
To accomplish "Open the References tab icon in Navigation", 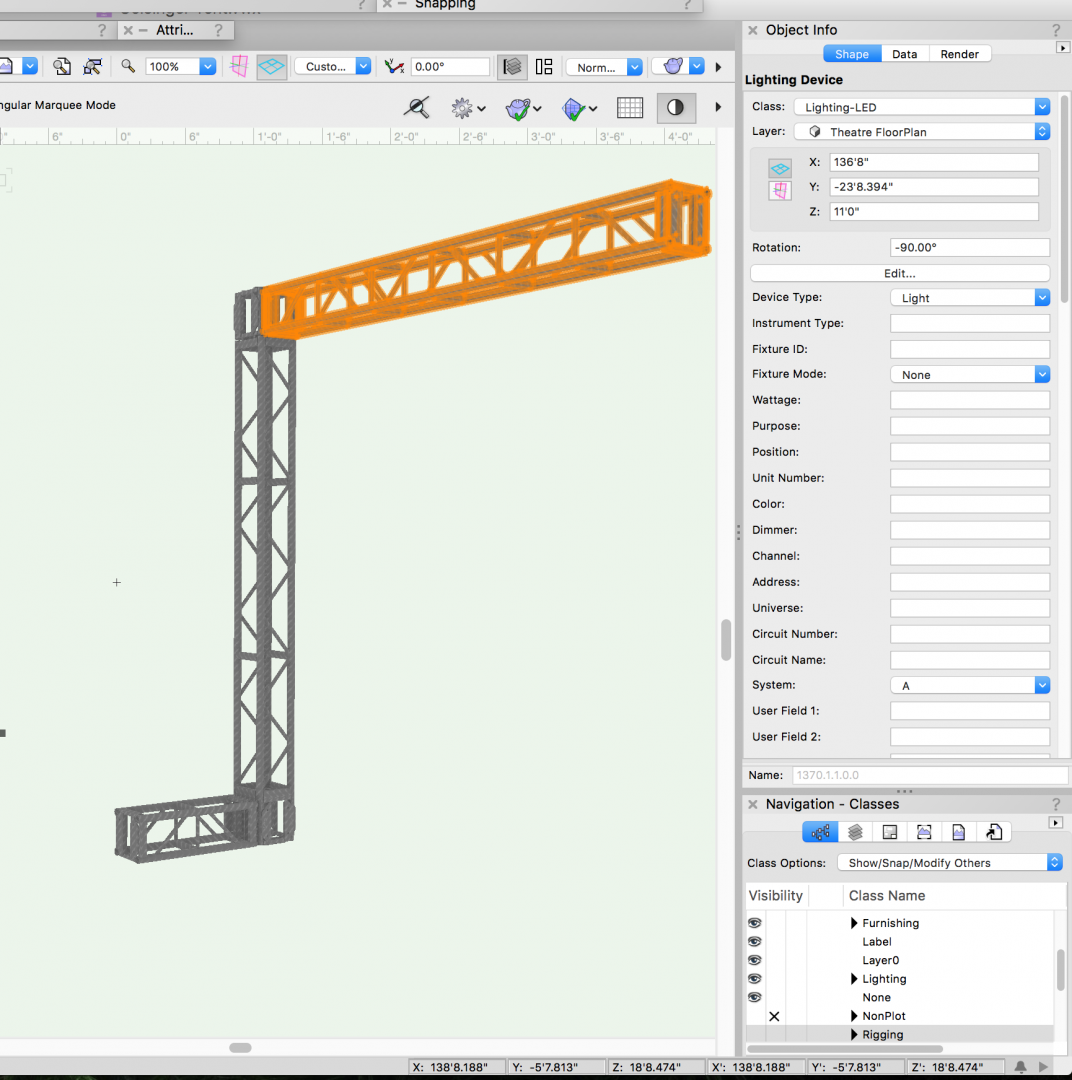I will pos(993,832).
